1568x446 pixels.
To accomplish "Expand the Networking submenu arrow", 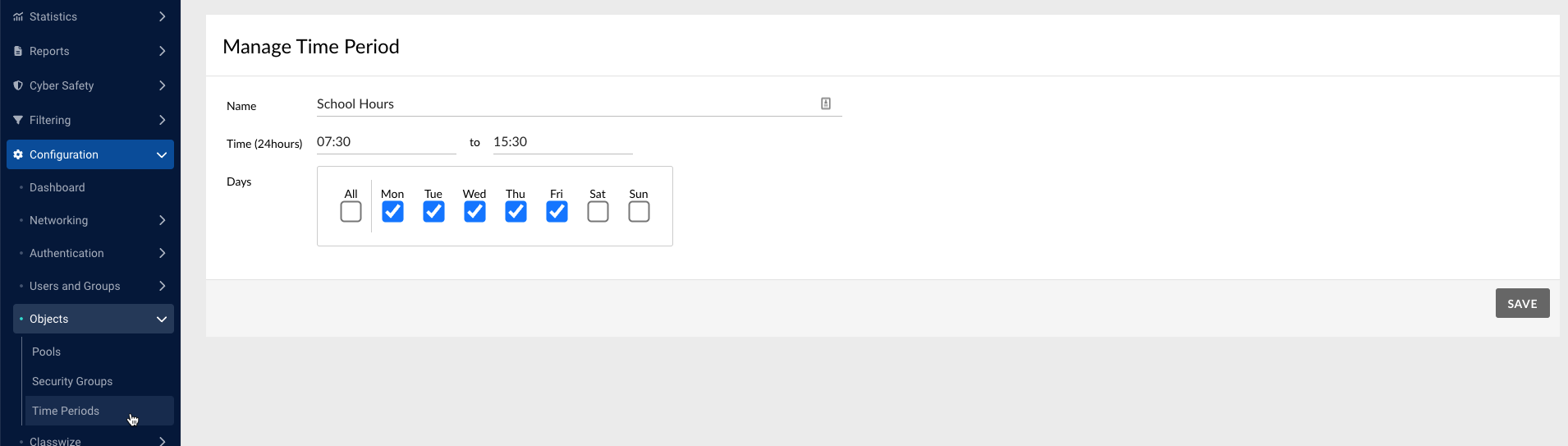I will point(162,220).
